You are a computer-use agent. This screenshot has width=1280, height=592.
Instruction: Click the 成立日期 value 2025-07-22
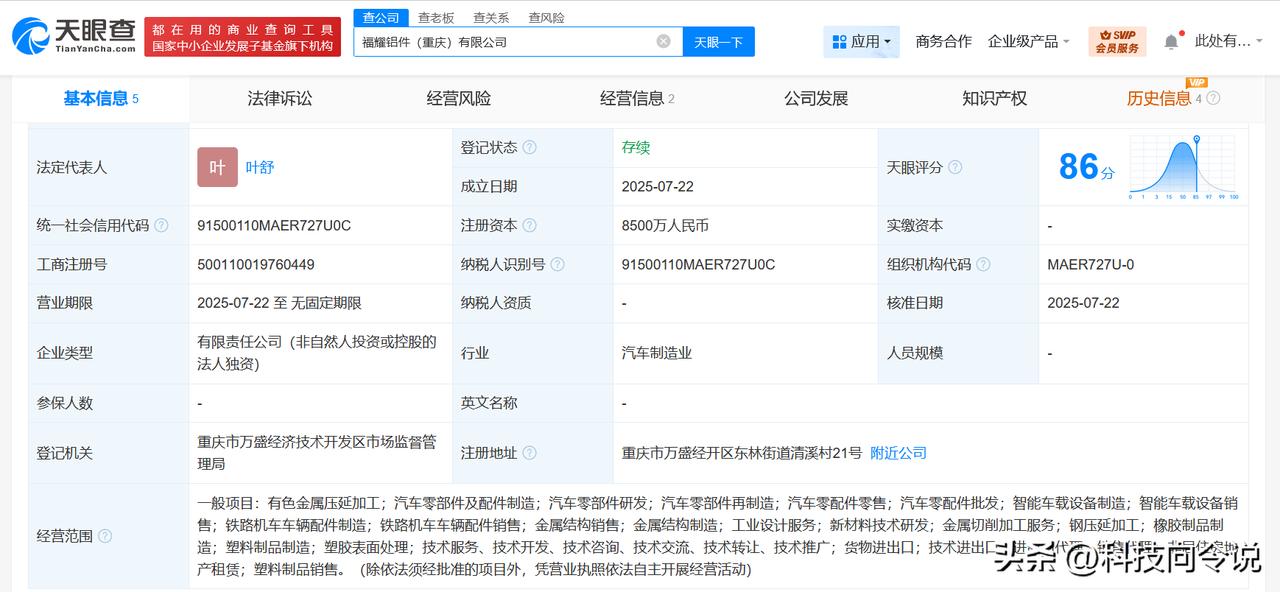coord(657,186)
